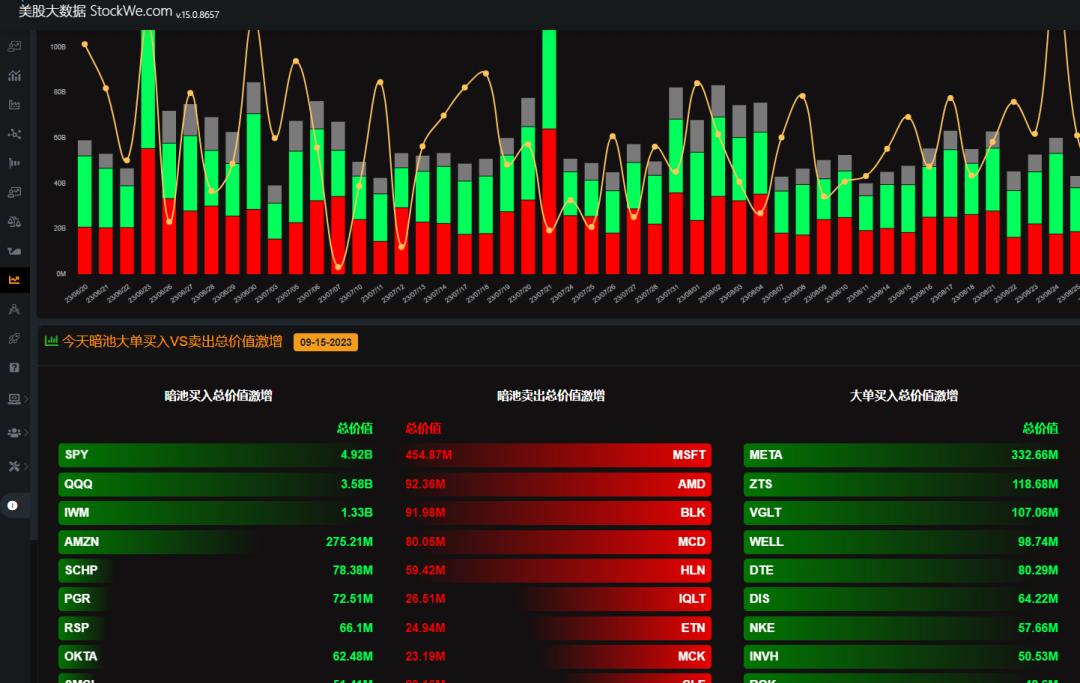Open the person-shaped sidebar icon

(x=14, y=309)
